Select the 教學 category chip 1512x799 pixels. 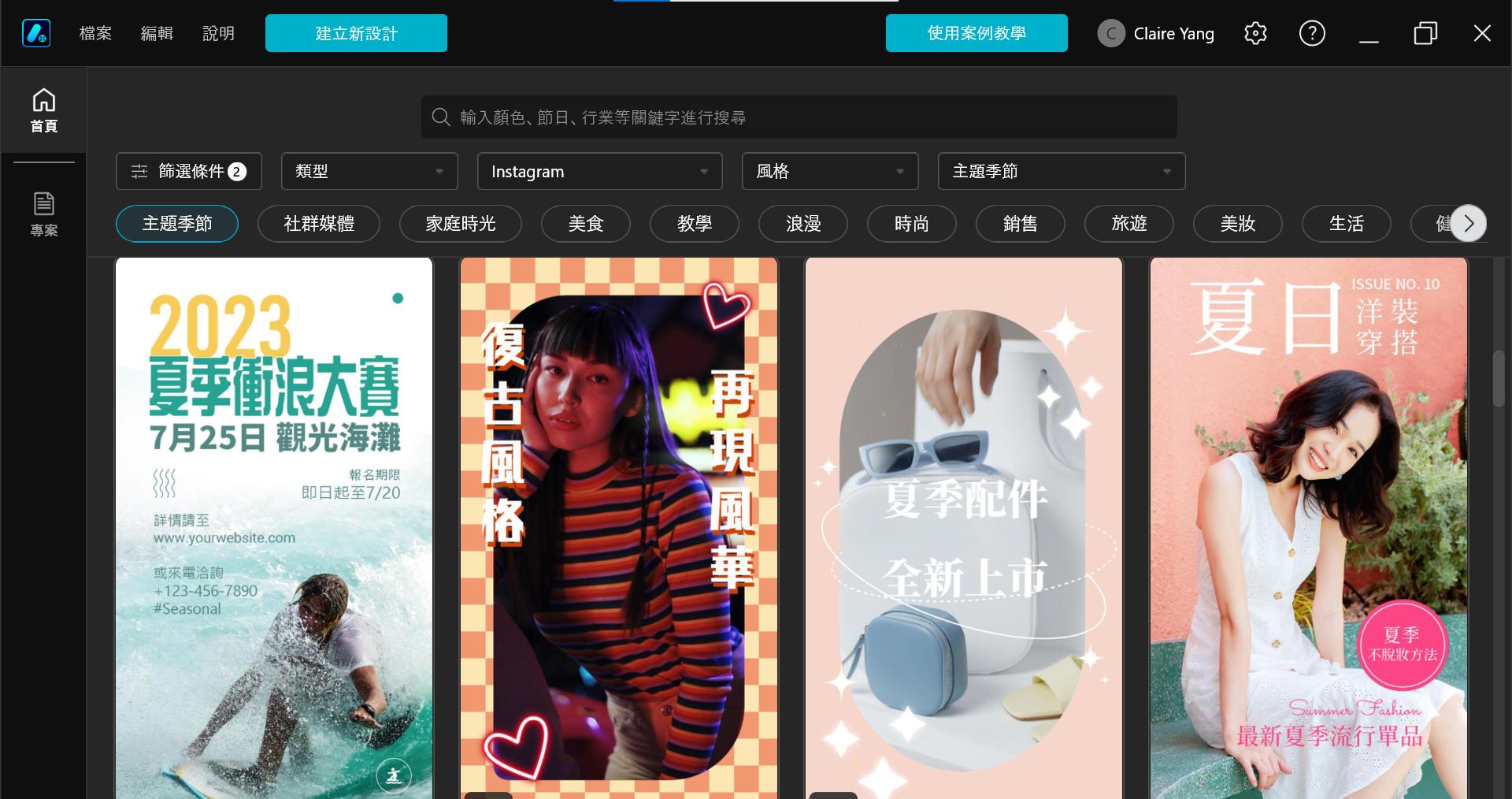[x=695, y=224]
